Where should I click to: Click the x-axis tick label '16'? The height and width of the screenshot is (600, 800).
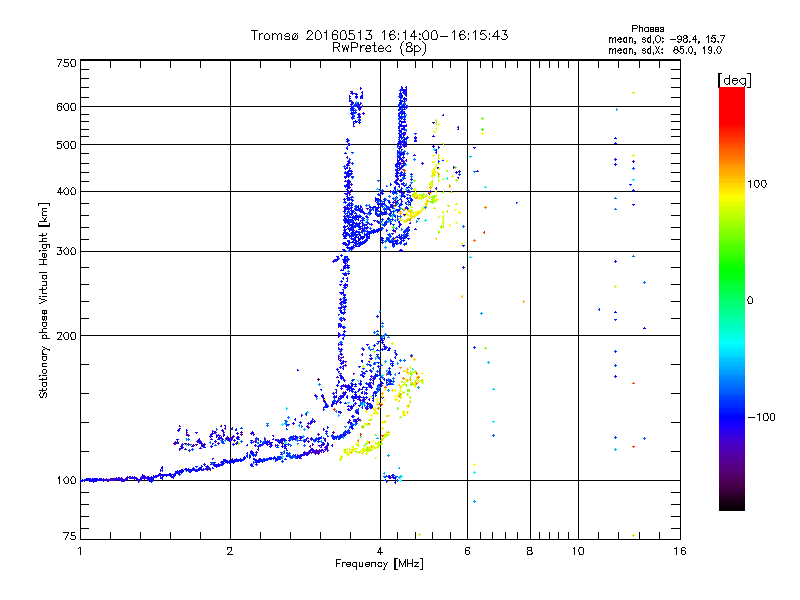point(680,551)
